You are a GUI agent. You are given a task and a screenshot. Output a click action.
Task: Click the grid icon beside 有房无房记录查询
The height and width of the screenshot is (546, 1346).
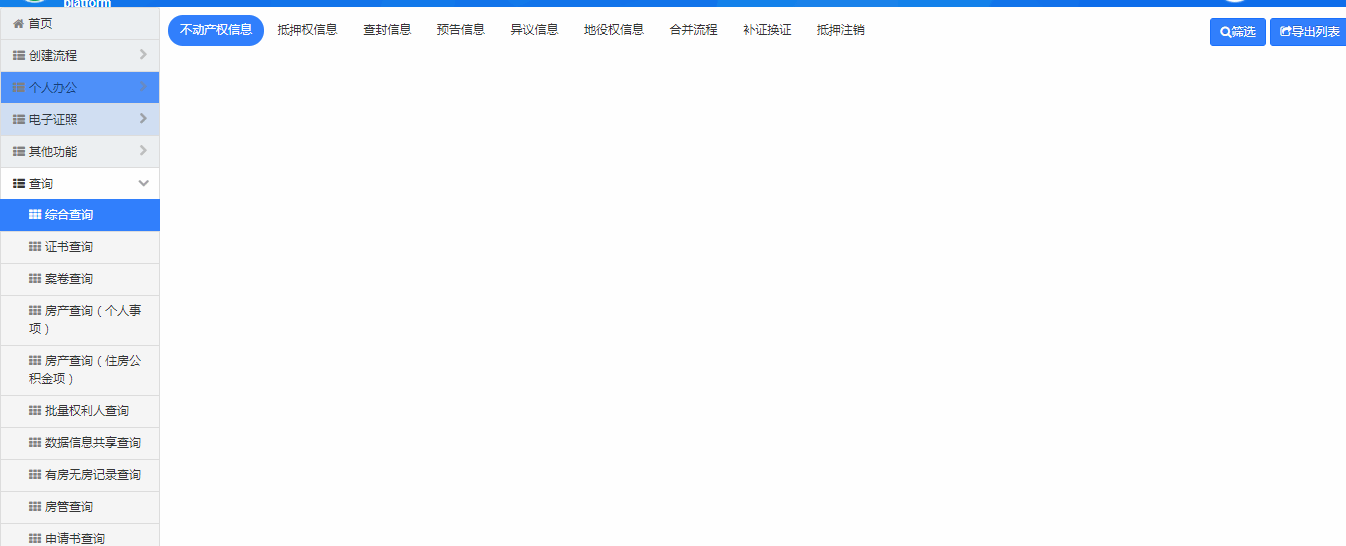(x=35, y=475)
